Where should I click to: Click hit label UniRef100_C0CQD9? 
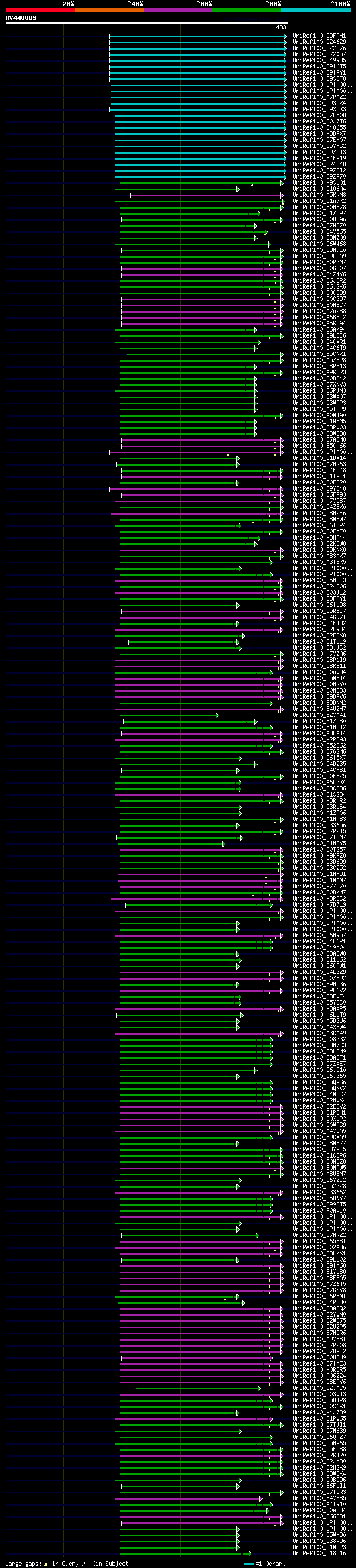pyautogui.click(x=319, y=293)
